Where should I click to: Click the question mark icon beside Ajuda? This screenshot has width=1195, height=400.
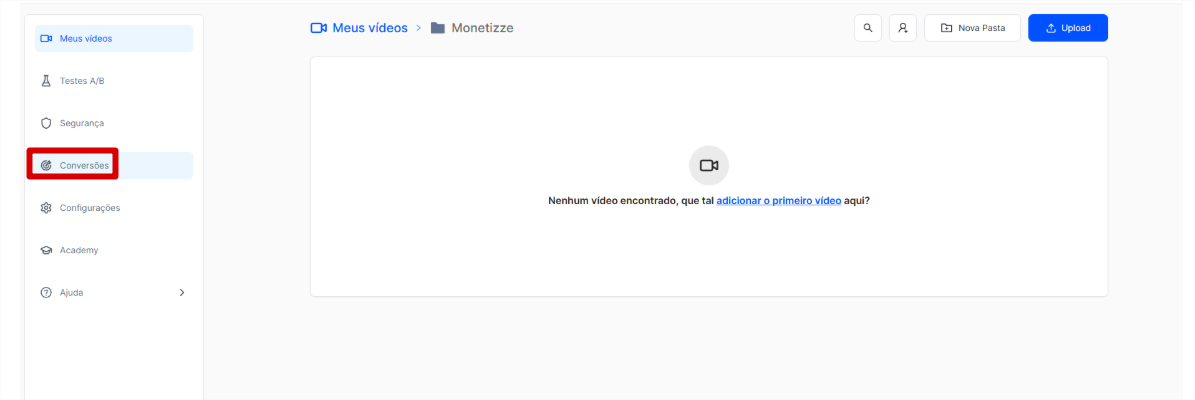pos(46,293)
